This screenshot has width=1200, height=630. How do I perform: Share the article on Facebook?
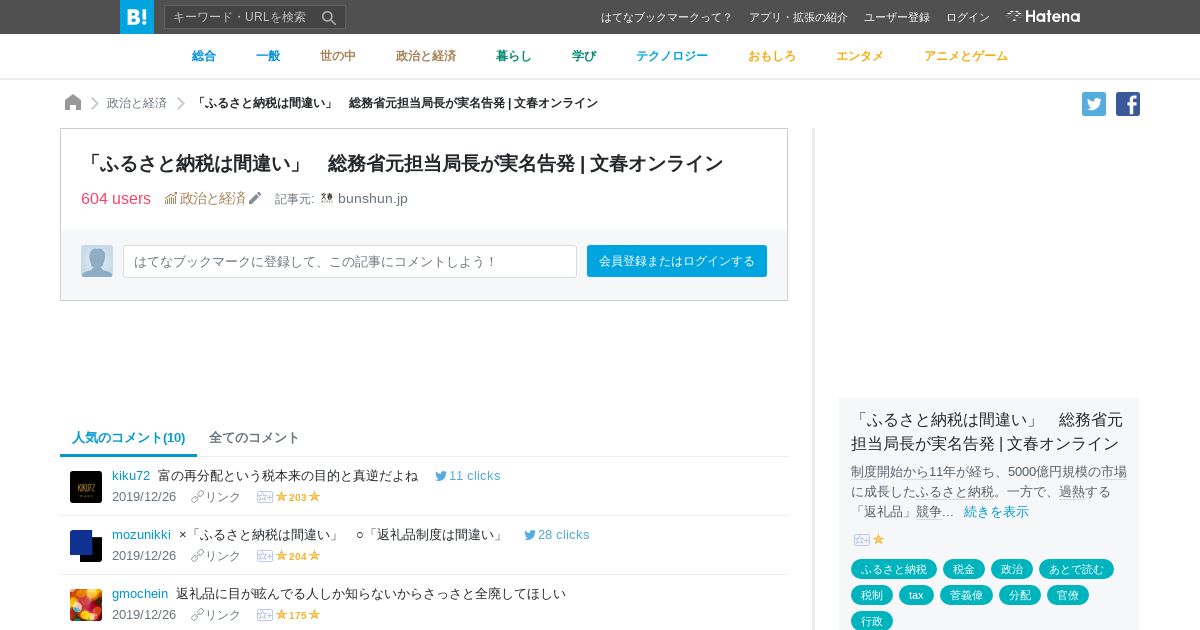[x=1128, y=104]
